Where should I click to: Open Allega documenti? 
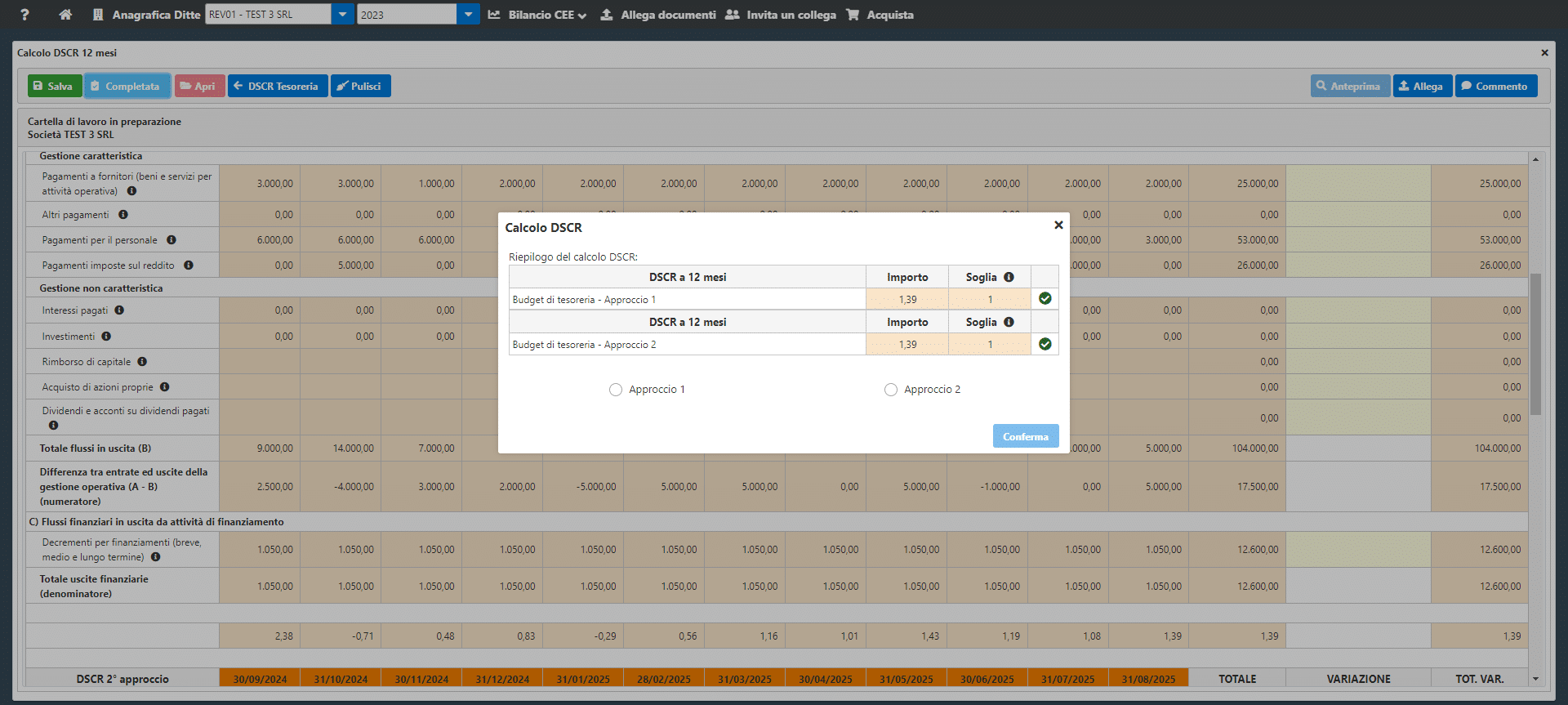tap(658, 15)
